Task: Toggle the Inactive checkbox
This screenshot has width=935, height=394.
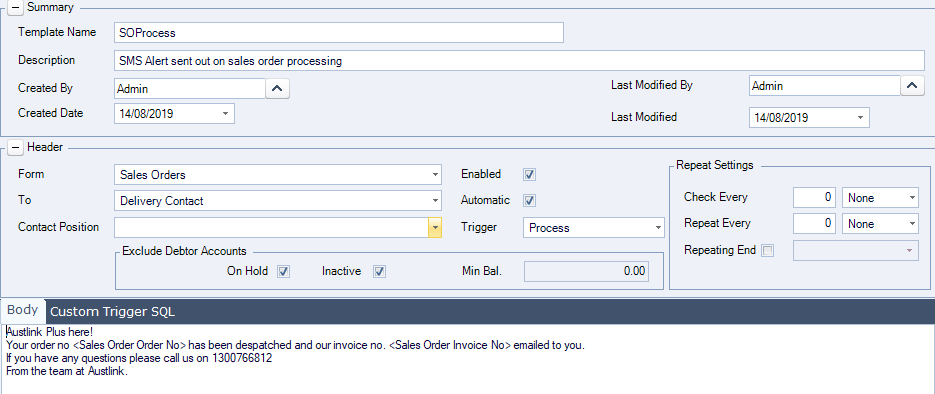Action: coord(379,272)
